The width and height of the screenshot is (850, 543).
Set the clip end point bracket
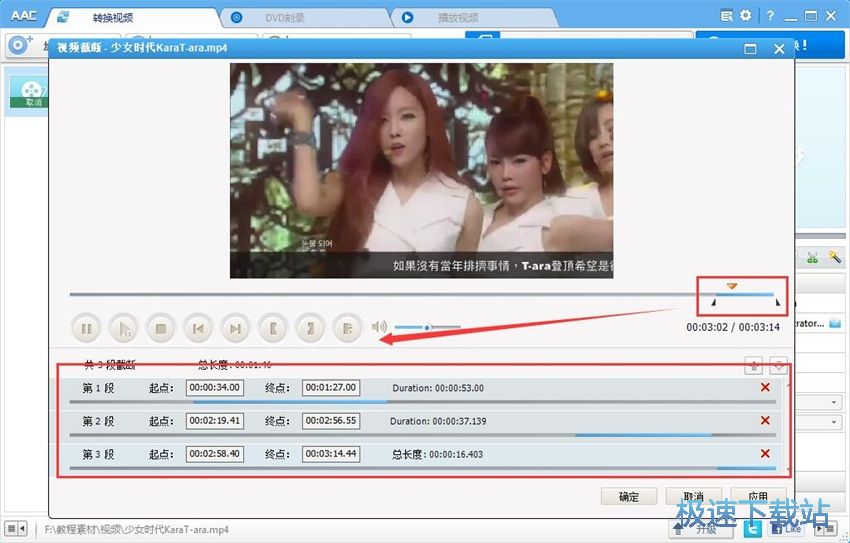pyautogui.click(x=310, y=328)
